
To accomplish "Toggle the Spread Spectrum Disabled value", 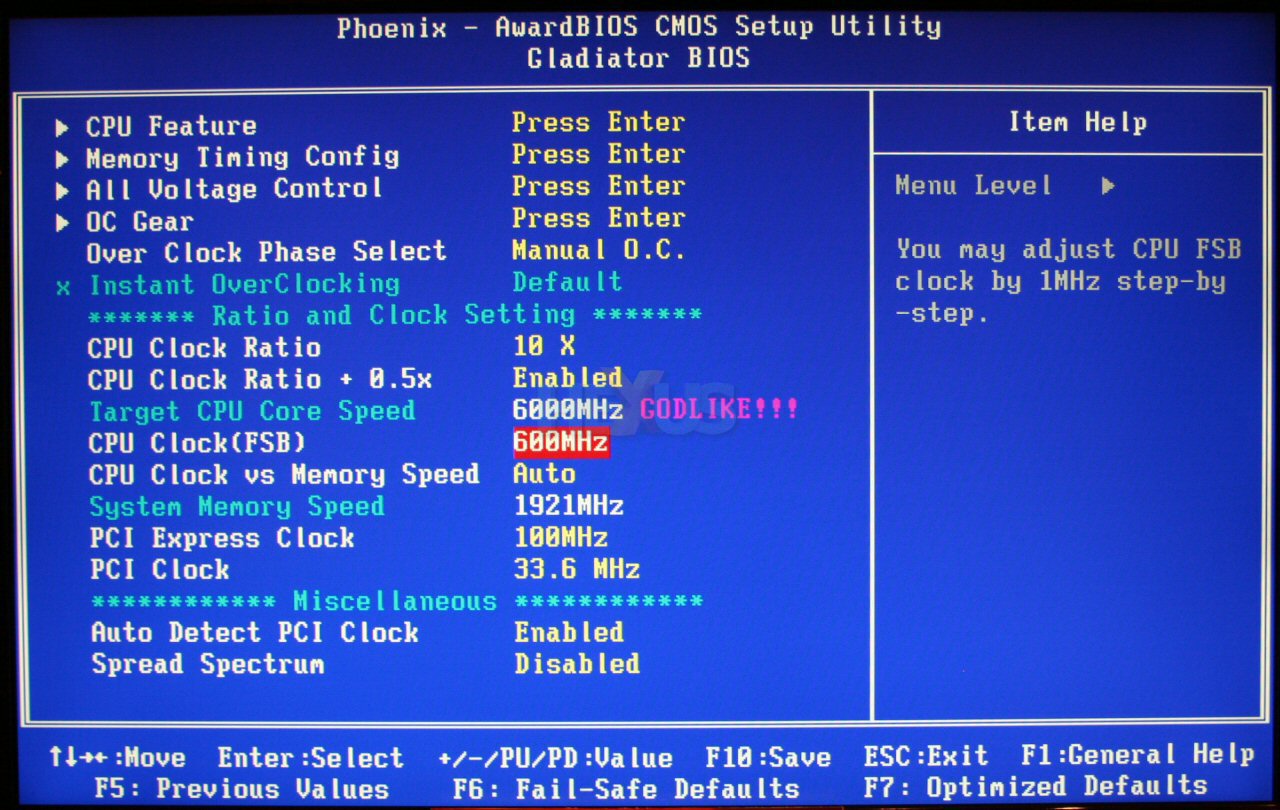I will click(577, 665).
